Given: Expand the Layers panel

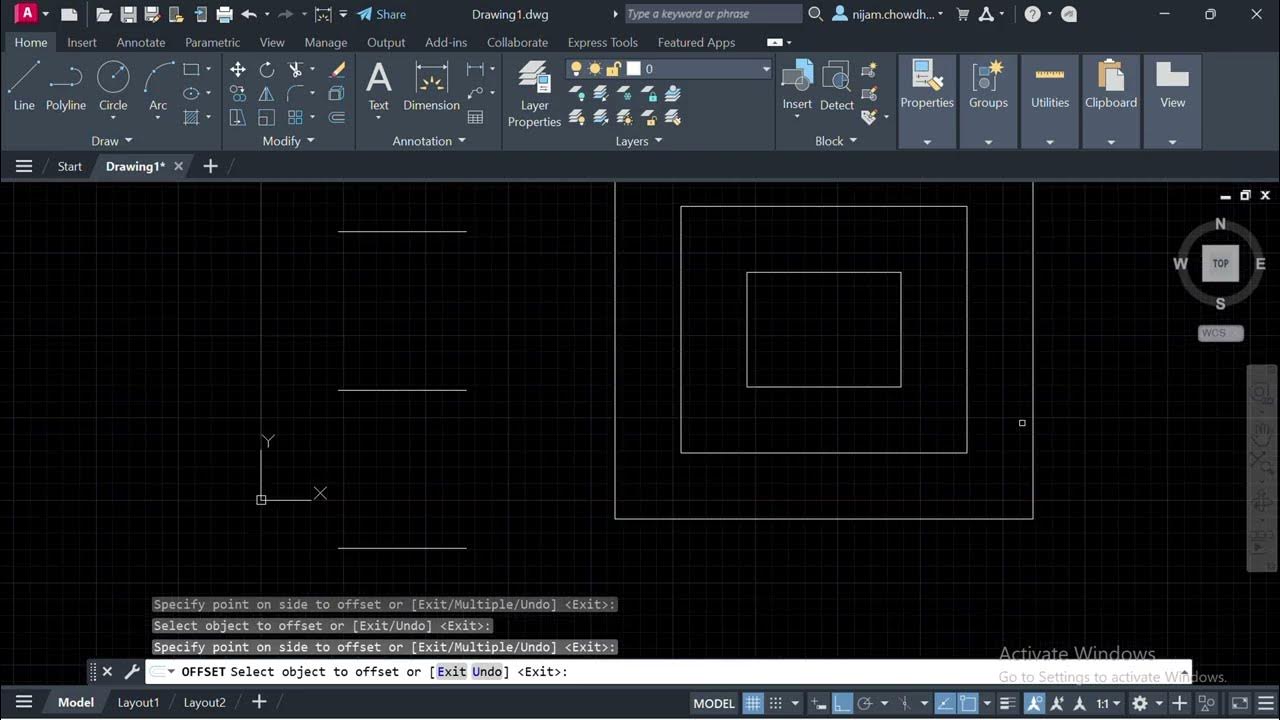Looking at the screenshot, I should pos(639,141).
